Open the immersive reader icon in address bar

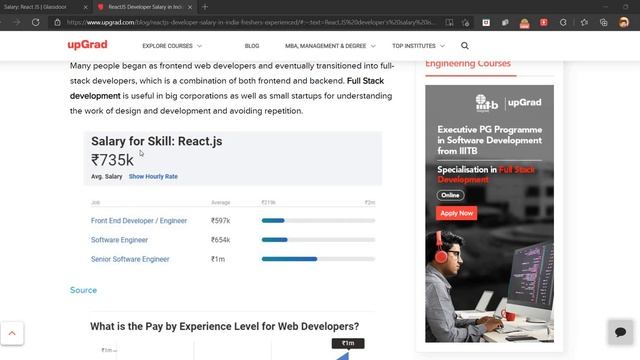449,22
